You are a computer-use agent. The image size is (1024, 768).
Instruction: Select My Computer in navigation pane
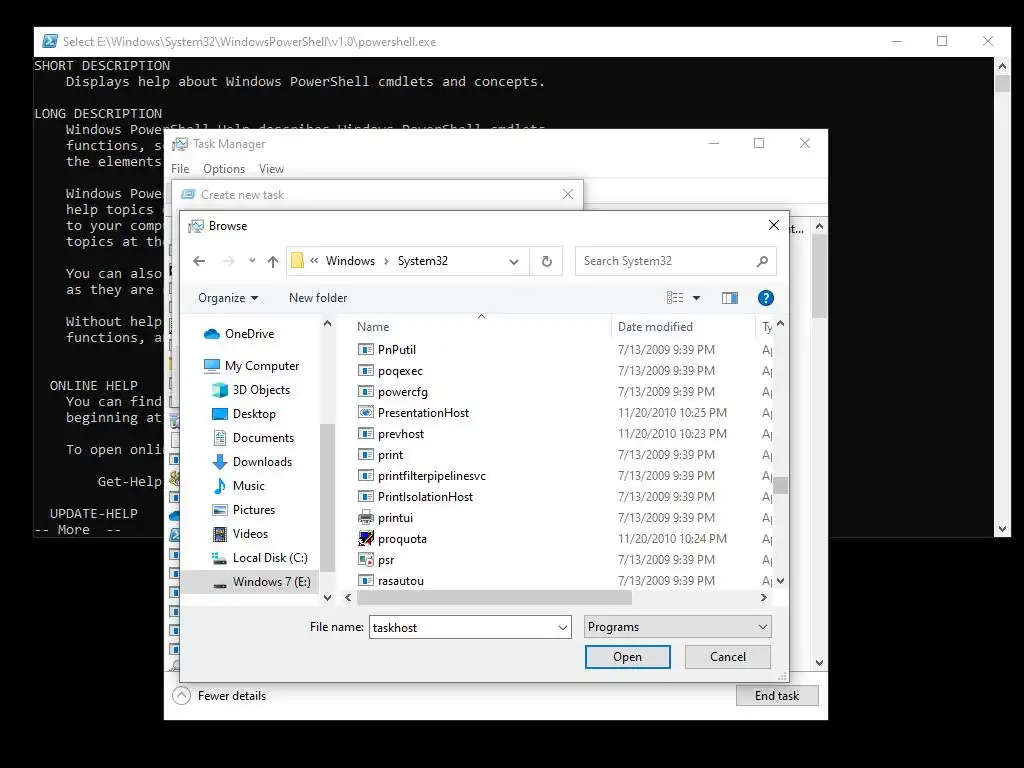click(262, 366)
